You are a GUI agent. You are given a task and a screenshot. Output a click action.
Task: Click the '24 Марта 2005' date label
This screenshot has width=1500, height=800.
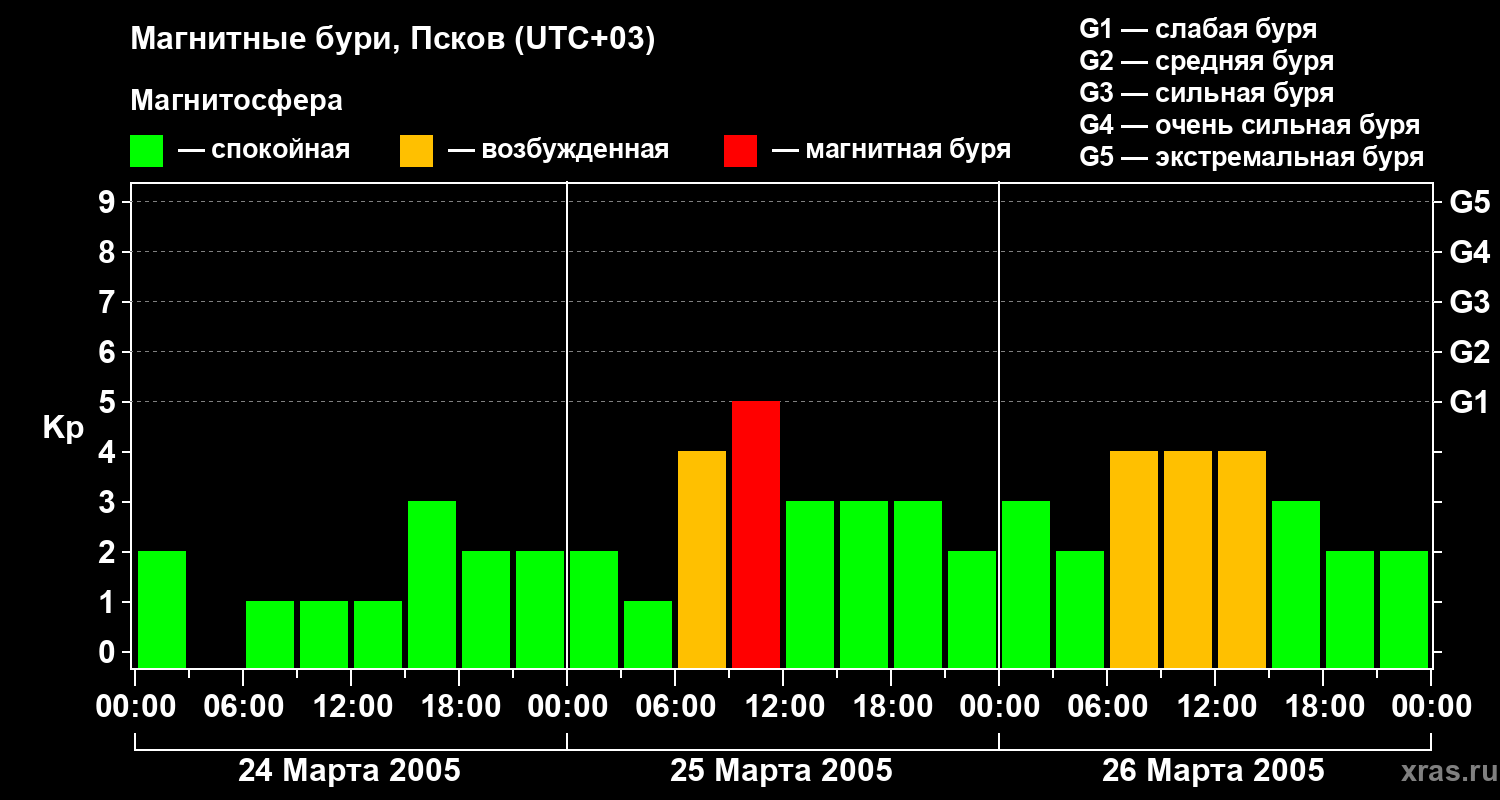point(349,770)
